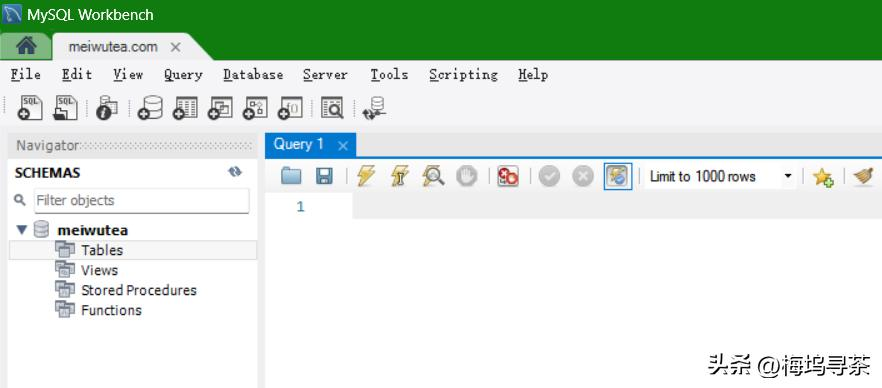This screenshot has height=388, width=882.
Task: Close the Query 1 tab
Action: (343, 146)
